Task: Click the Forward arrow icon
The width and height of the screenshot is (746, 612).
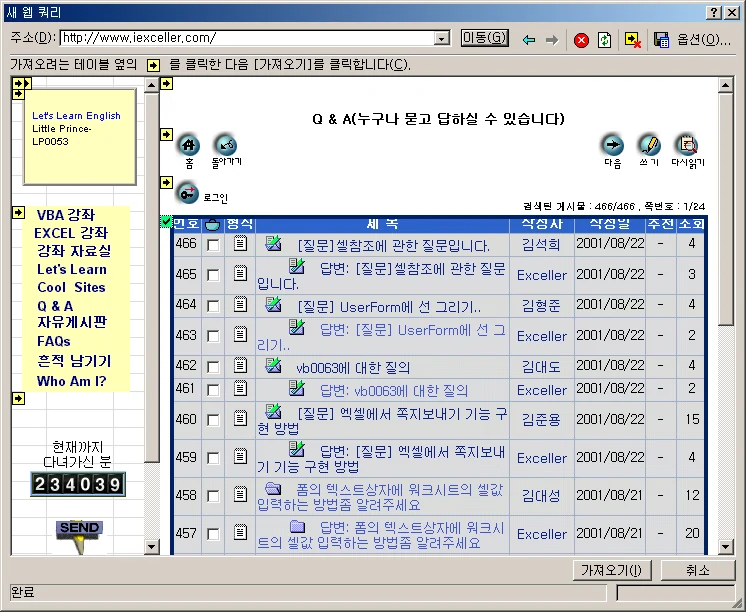Action: pos(552,40)
